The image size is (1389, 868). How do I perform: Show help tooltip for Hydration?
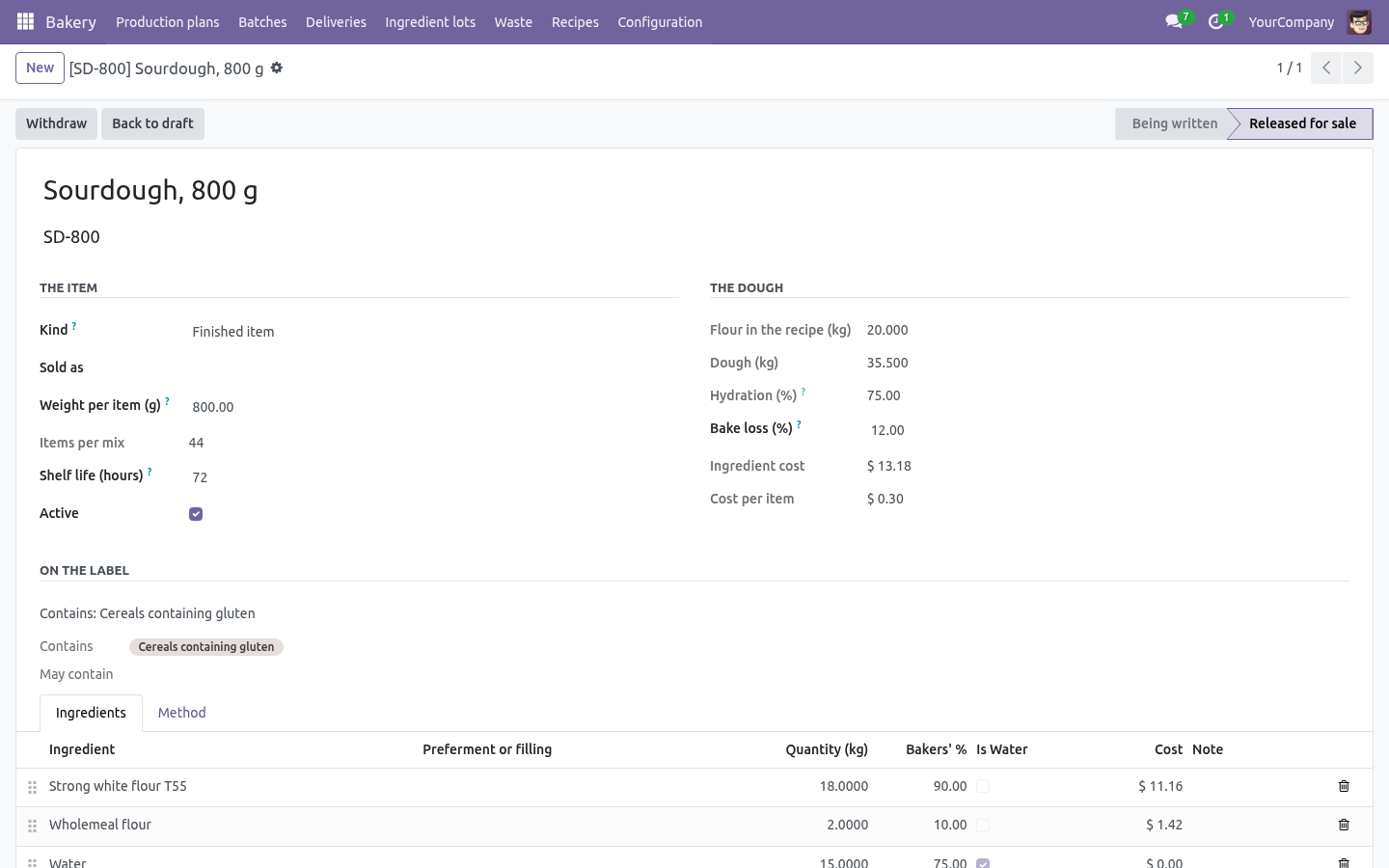(x=803, y=392)
